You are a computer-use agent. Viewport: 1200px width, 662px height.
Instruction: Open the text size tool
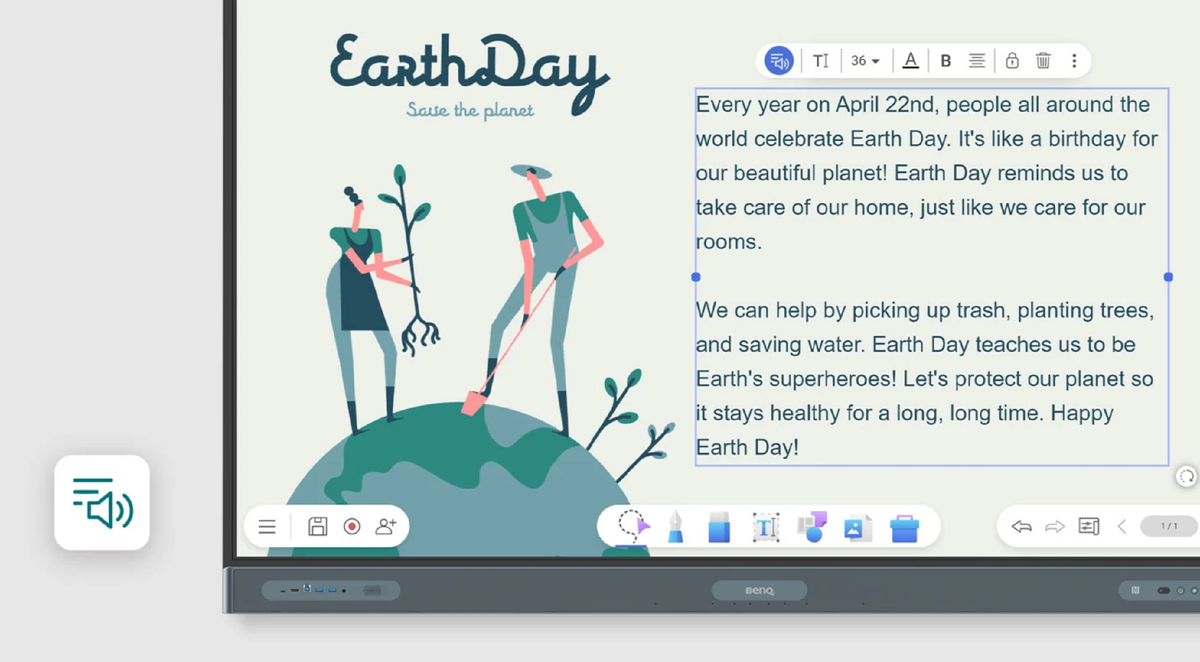pyautogui.click(x=820, y=61)
